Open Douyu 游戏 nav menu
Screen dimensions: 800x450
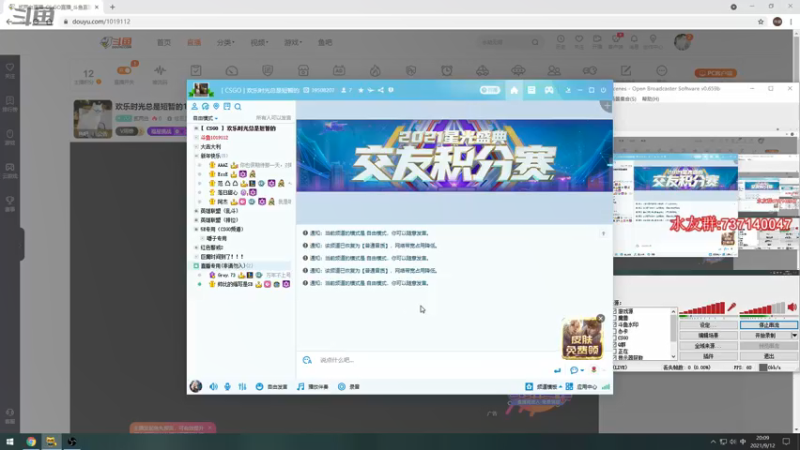point(293,42)
